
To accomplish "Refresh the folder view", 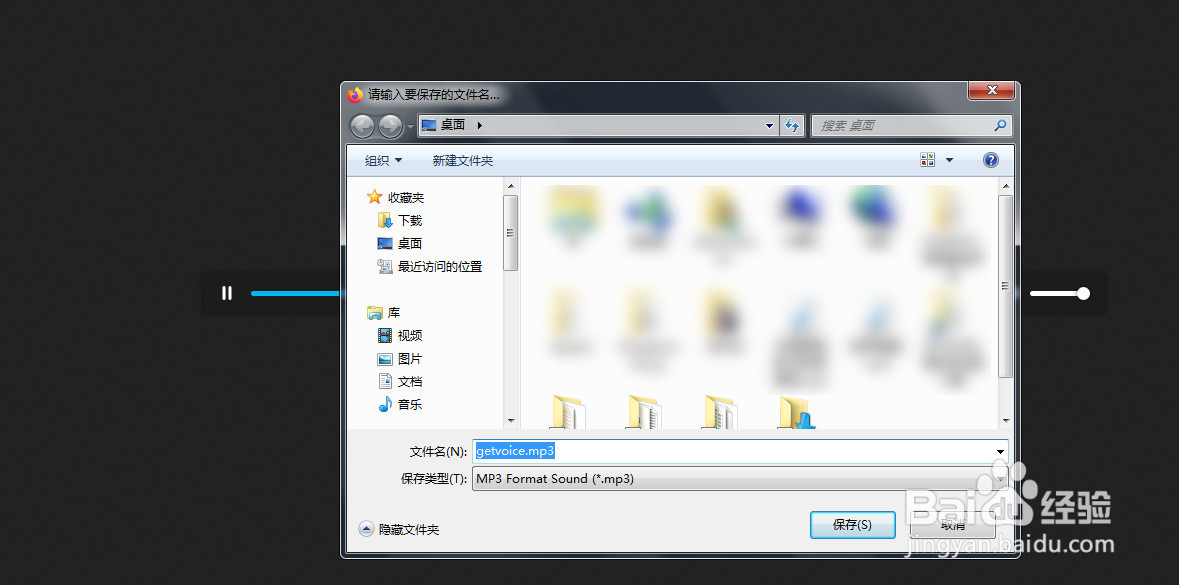I will click(x=792, y=126).
